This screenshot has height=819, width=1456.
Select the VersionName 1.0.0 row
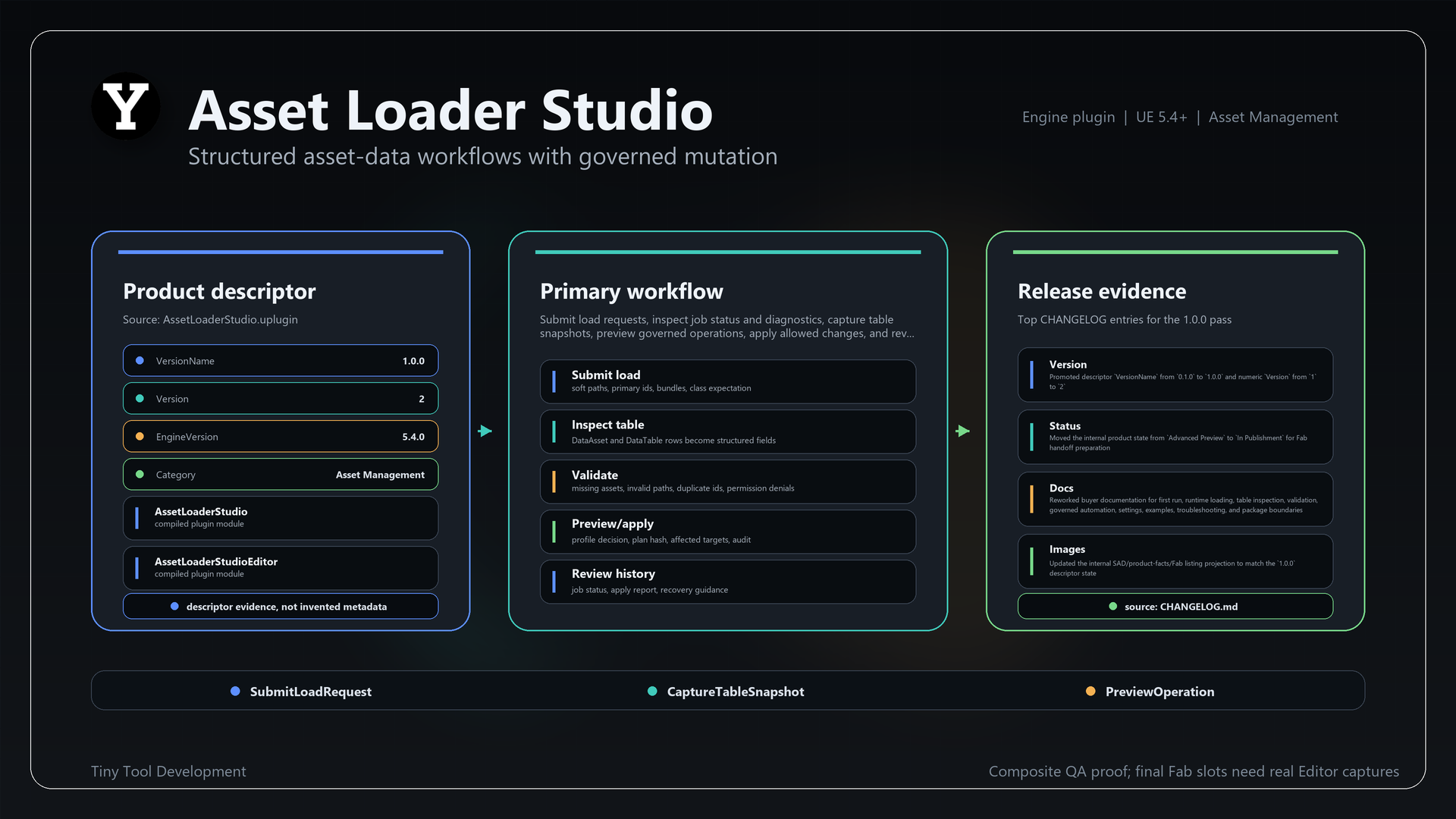point(281,361)
